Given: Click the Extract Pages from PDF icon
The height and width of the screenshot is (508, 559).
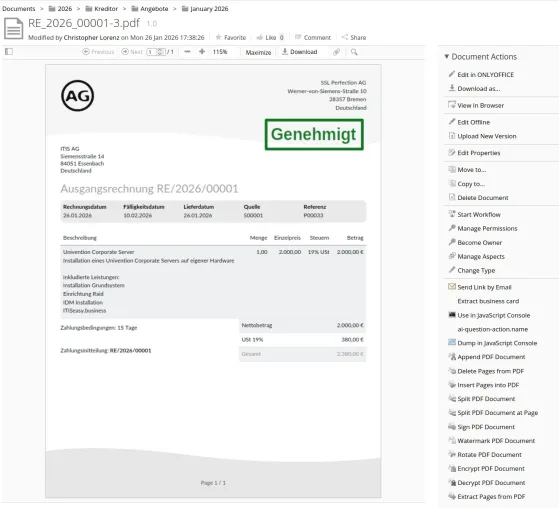Looking at the screenshot, I should coord(452,496).
